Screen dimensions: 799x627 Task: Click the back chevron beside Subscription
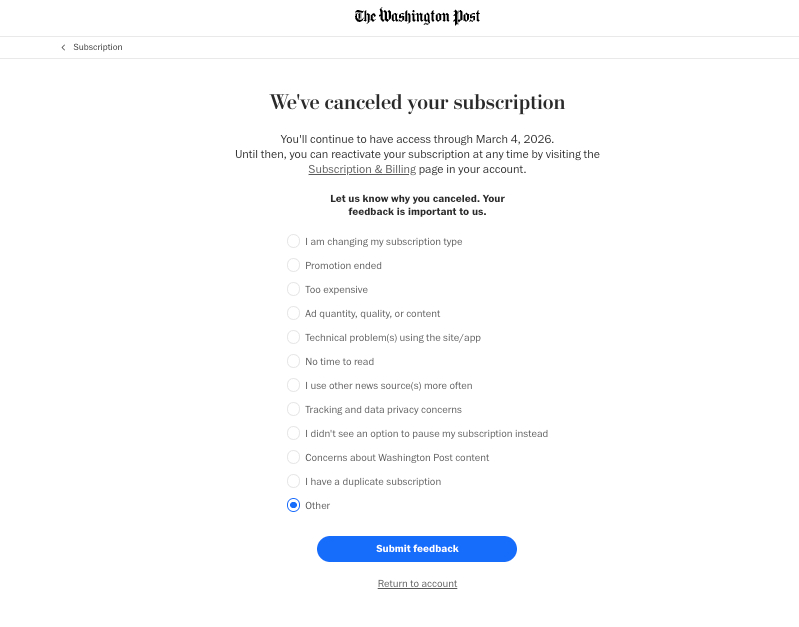tap(64, 47)
